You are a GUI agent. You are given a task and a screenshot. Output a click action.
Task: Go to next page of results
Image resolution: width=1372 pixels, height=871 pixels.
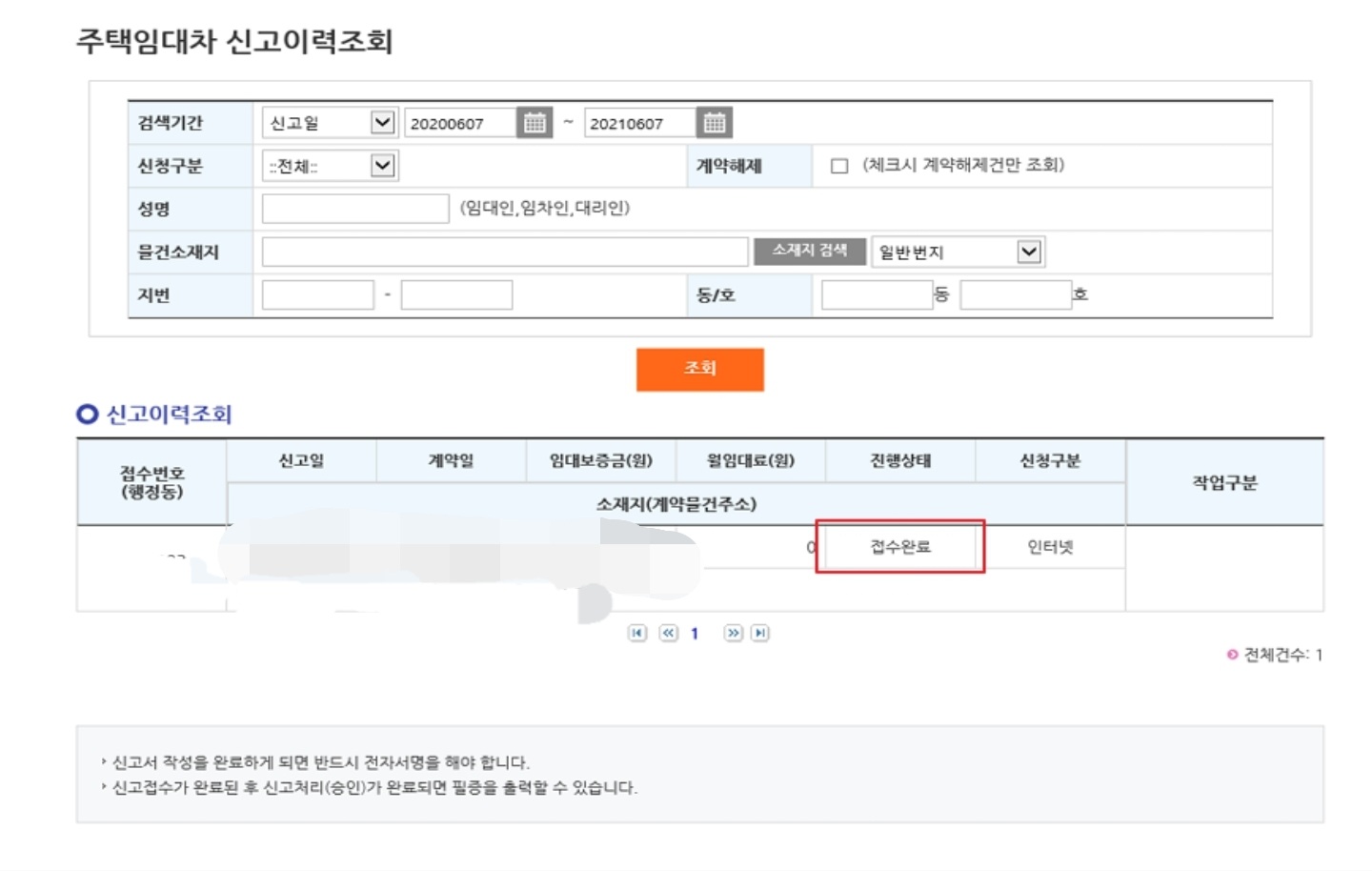tap(733, 633)
